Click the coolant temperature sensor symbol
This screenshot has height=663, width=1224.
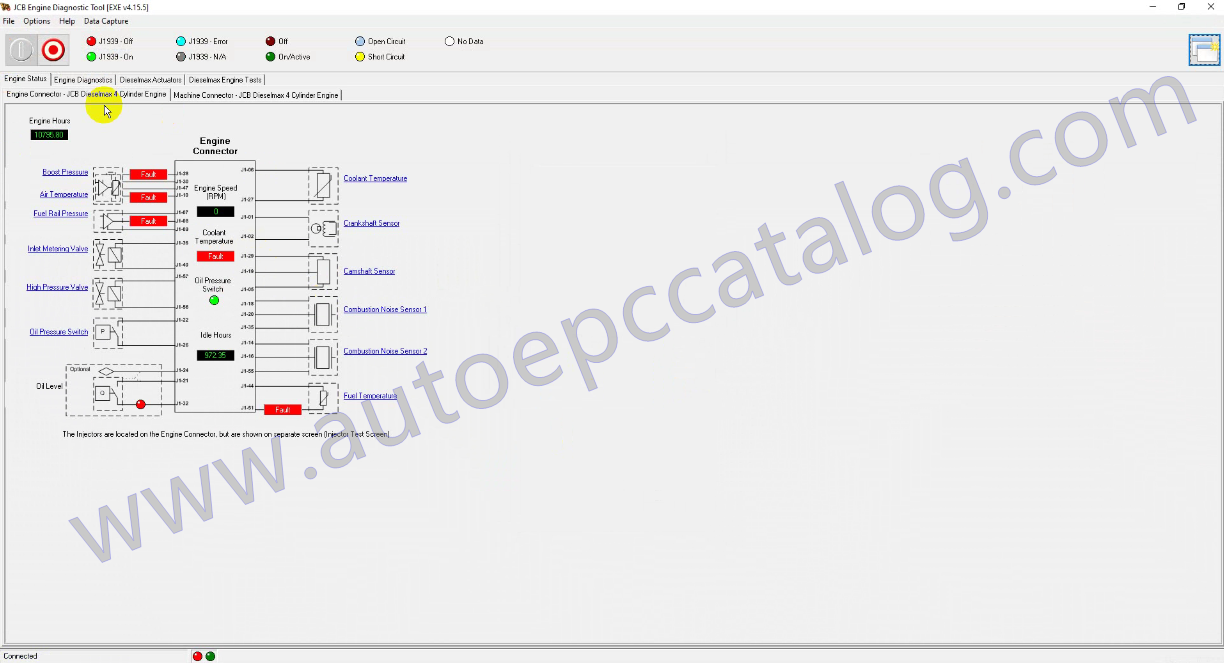(x=323, y=185)
